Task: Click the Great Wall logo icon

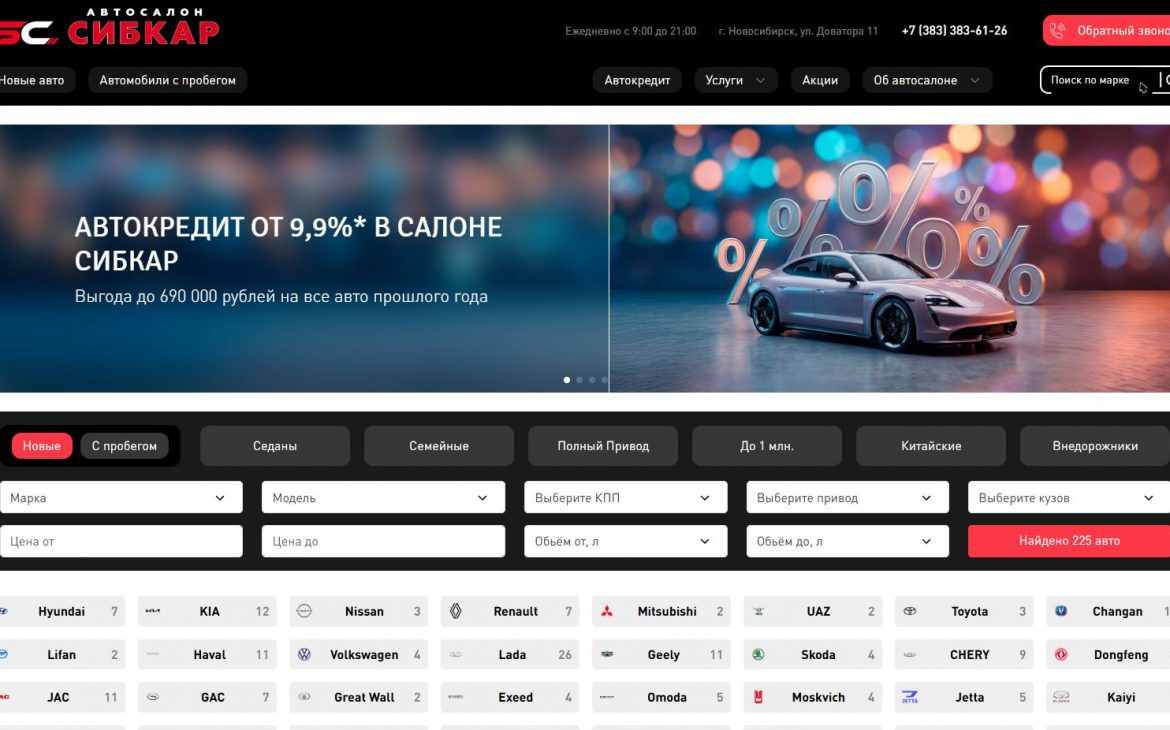Action: (x=304, y=697)
